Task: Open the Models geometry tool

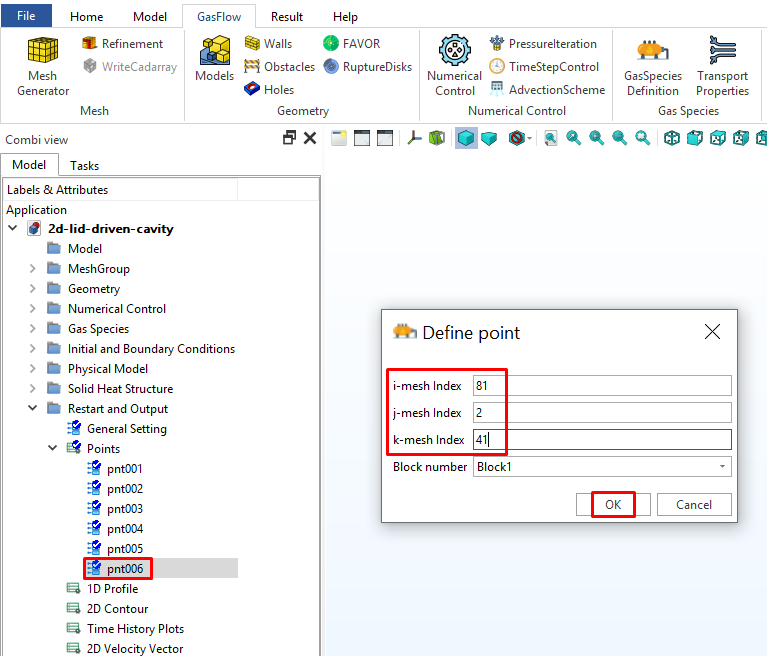Action: pos(214,60)
